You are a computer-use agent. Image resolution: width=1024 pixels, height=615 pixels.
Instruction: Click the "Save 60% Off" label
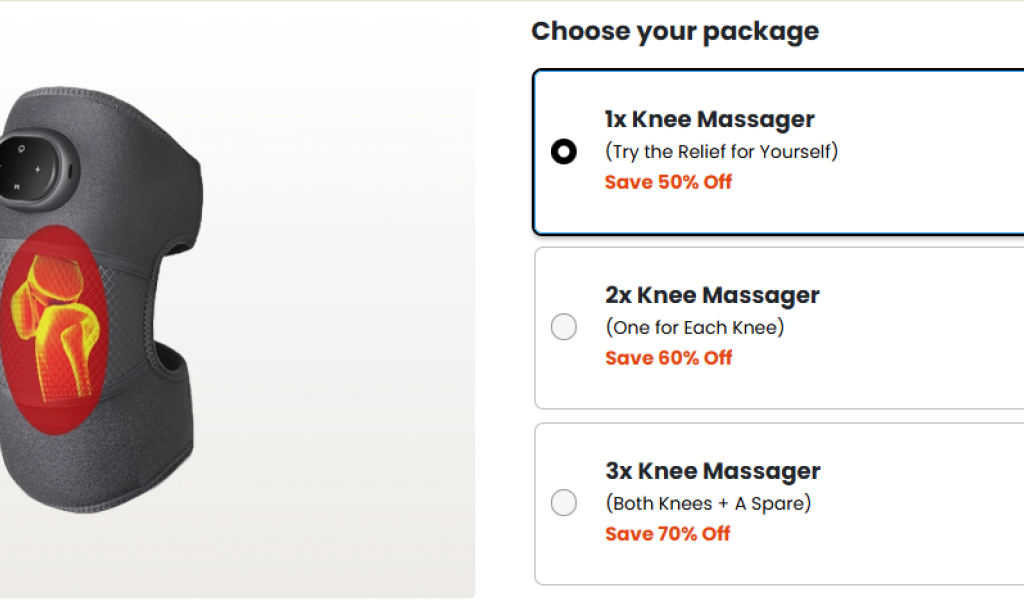(x=668, y=358)
